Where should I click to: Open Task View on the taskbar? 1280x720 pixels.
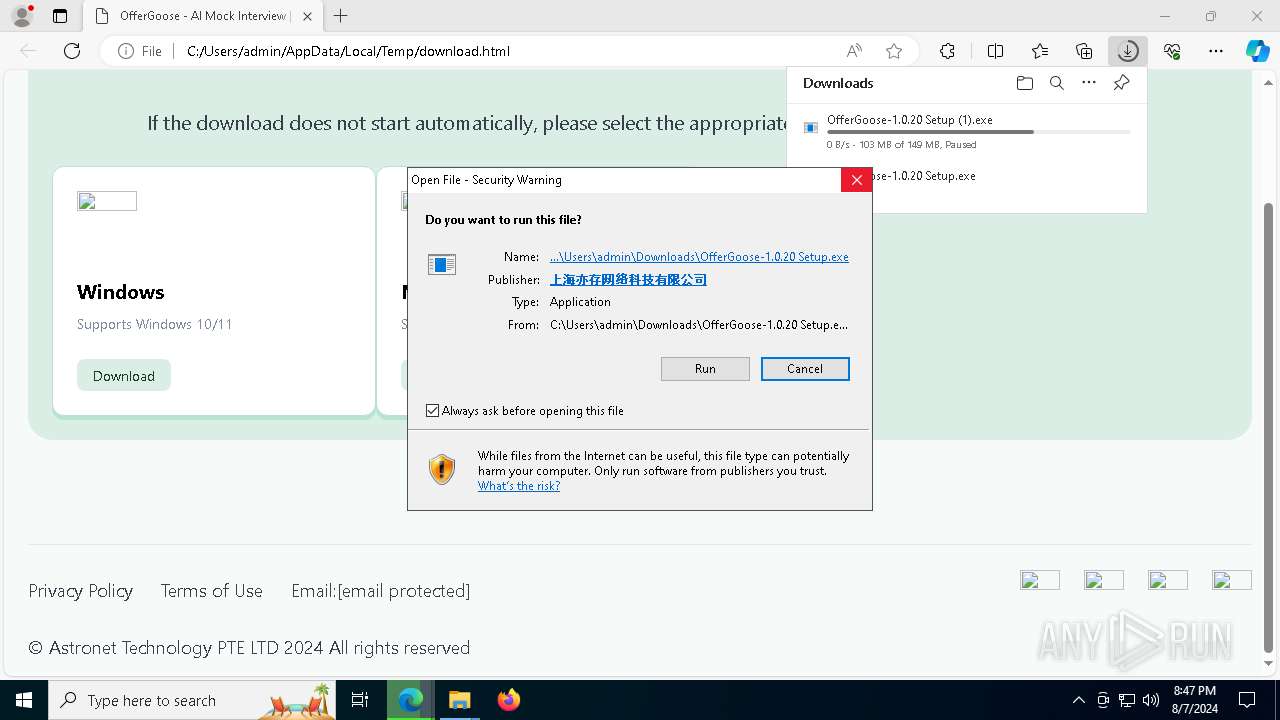pos(361,700)
